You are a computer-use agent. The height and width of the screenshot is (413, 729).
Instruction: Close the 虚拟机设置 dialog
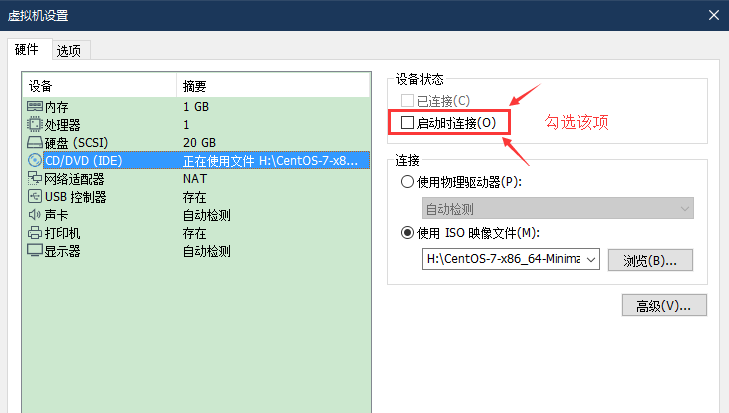(x=714, y=15)
